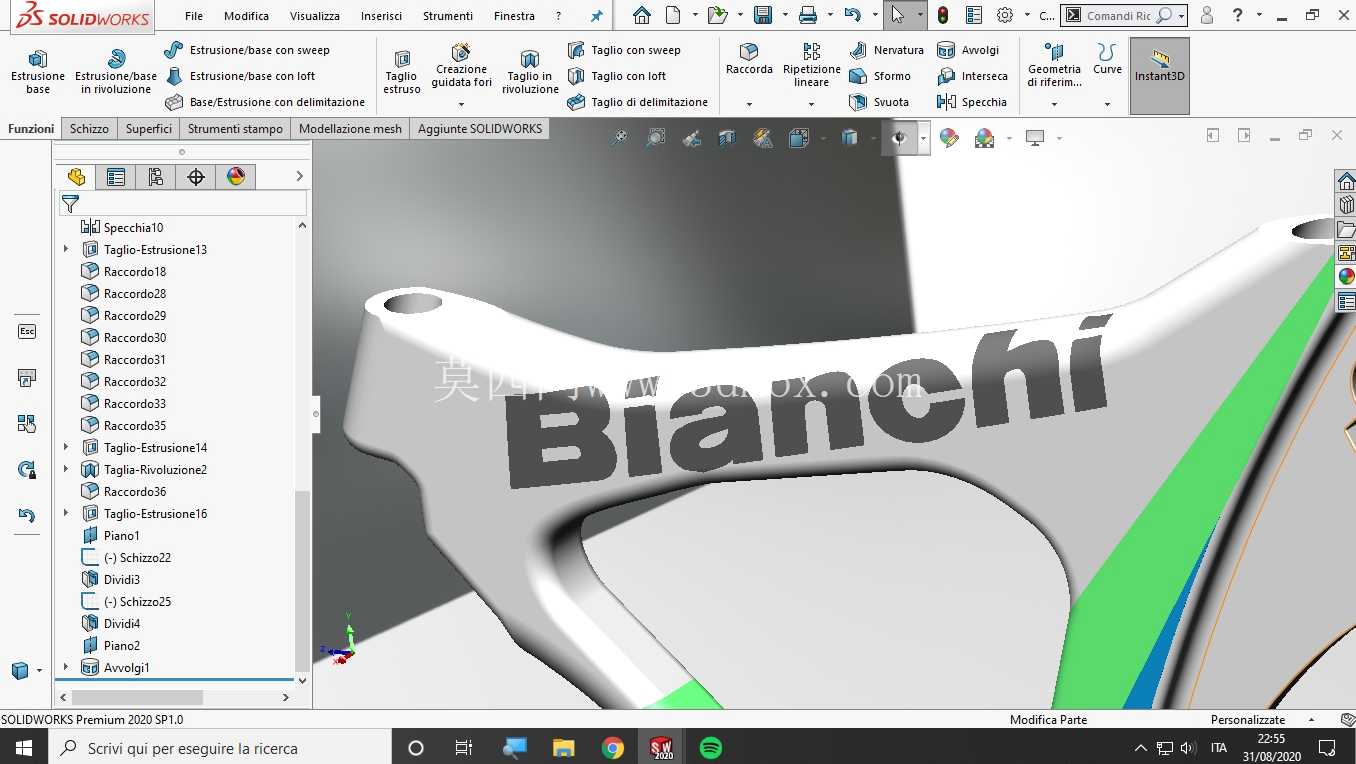Open the Raccorda dropdown arrow
Image resolution: width=1356 pixels, height=764 pixels.
point(749,104)
